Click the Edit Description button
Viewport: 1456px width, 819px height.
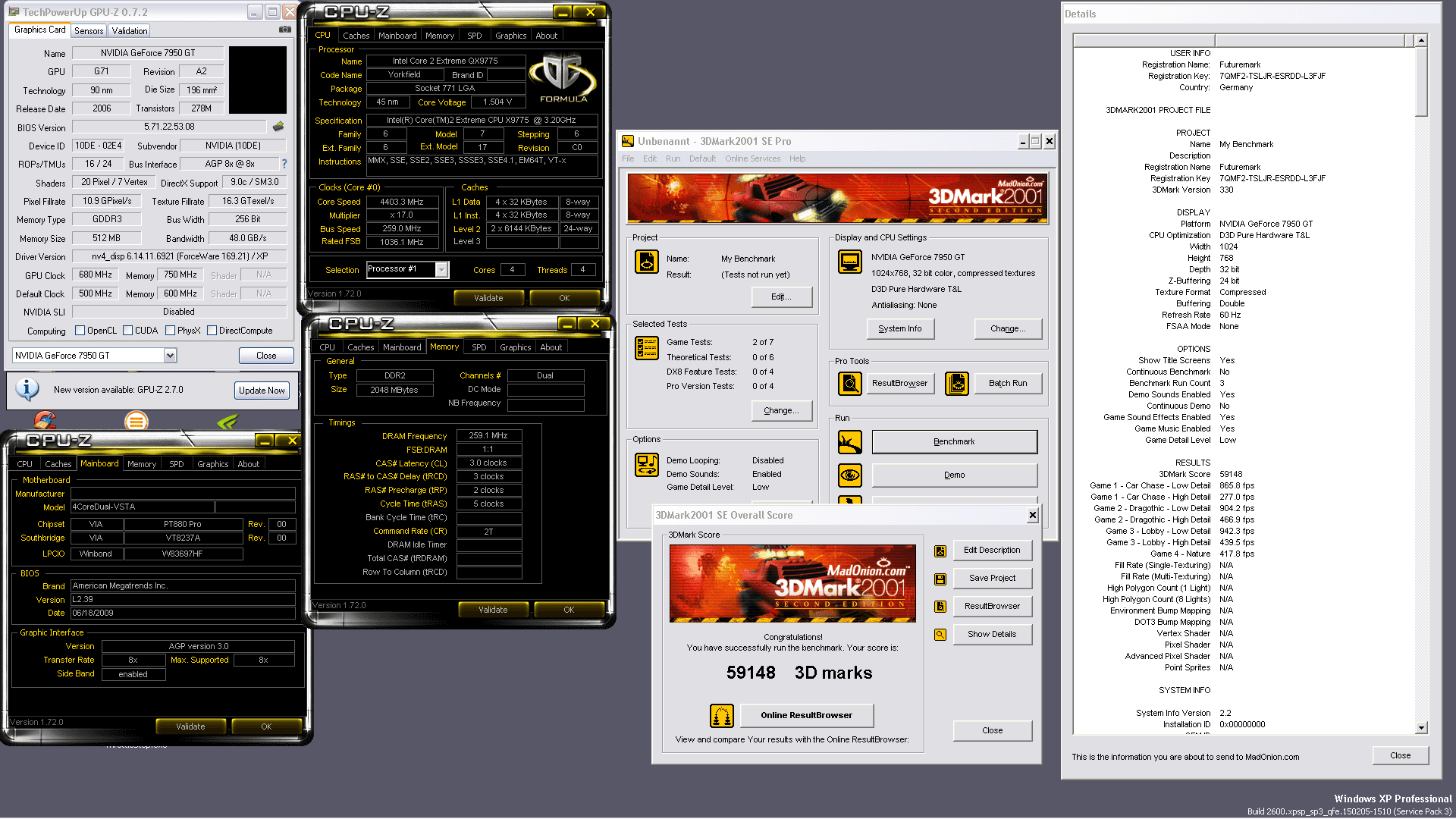992,551
